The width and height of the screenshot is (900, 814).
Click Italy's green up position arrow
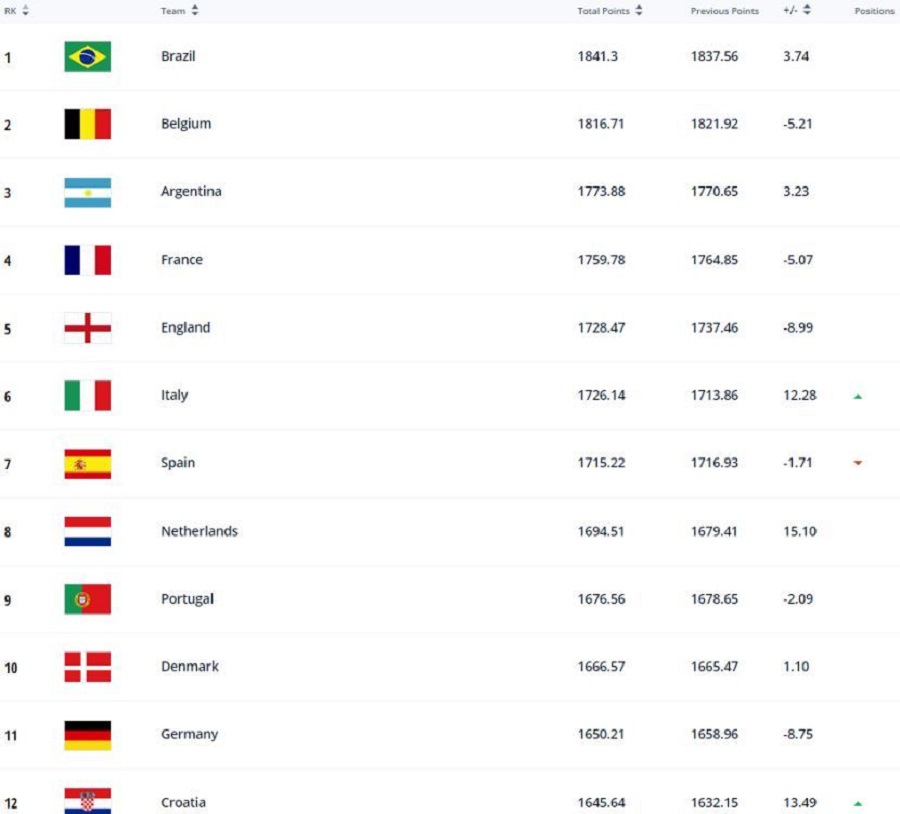click(x=858, y=396)
